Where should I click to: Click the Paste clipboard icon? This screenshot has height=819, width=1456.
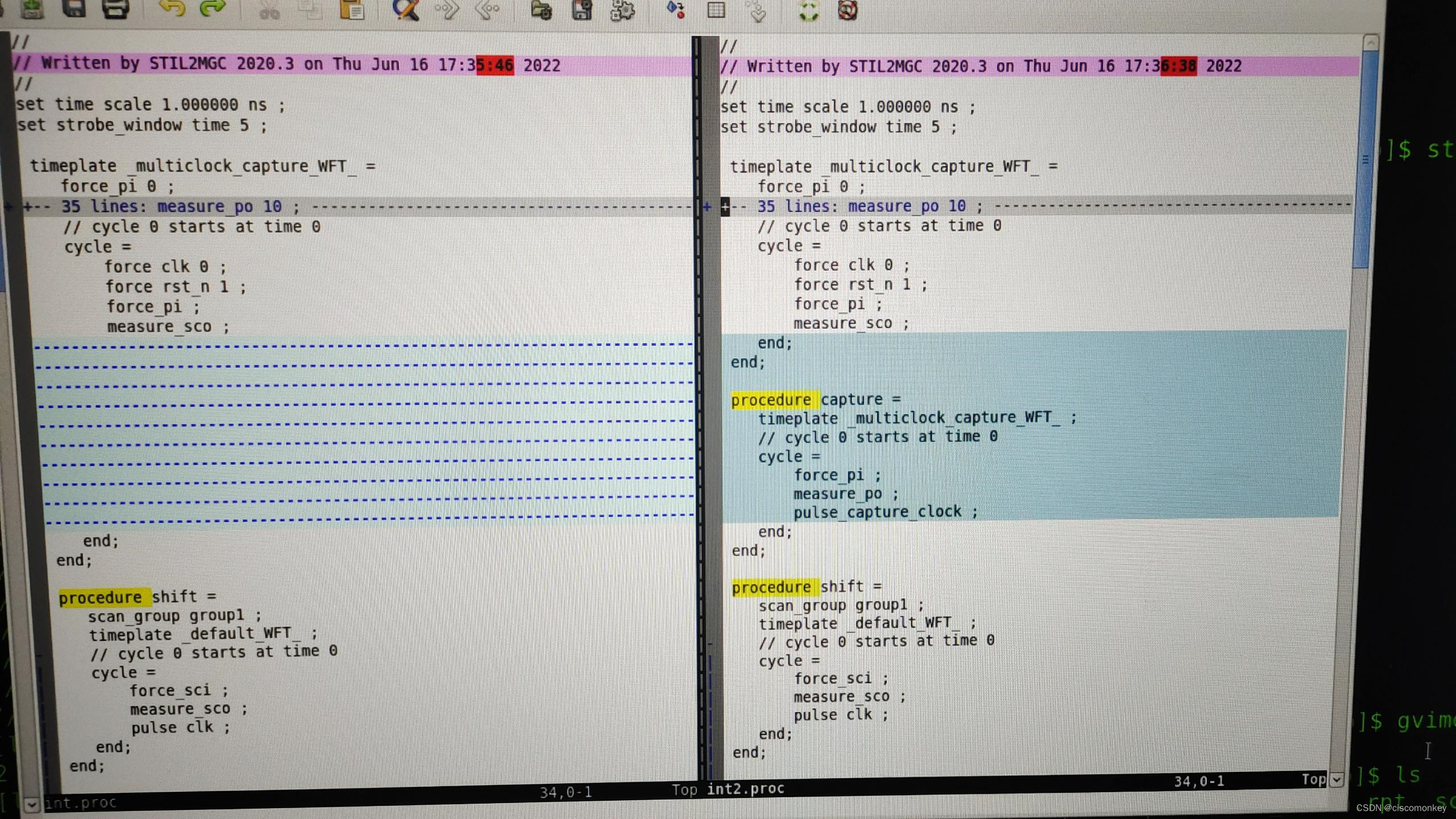click(x=352, y=10)
